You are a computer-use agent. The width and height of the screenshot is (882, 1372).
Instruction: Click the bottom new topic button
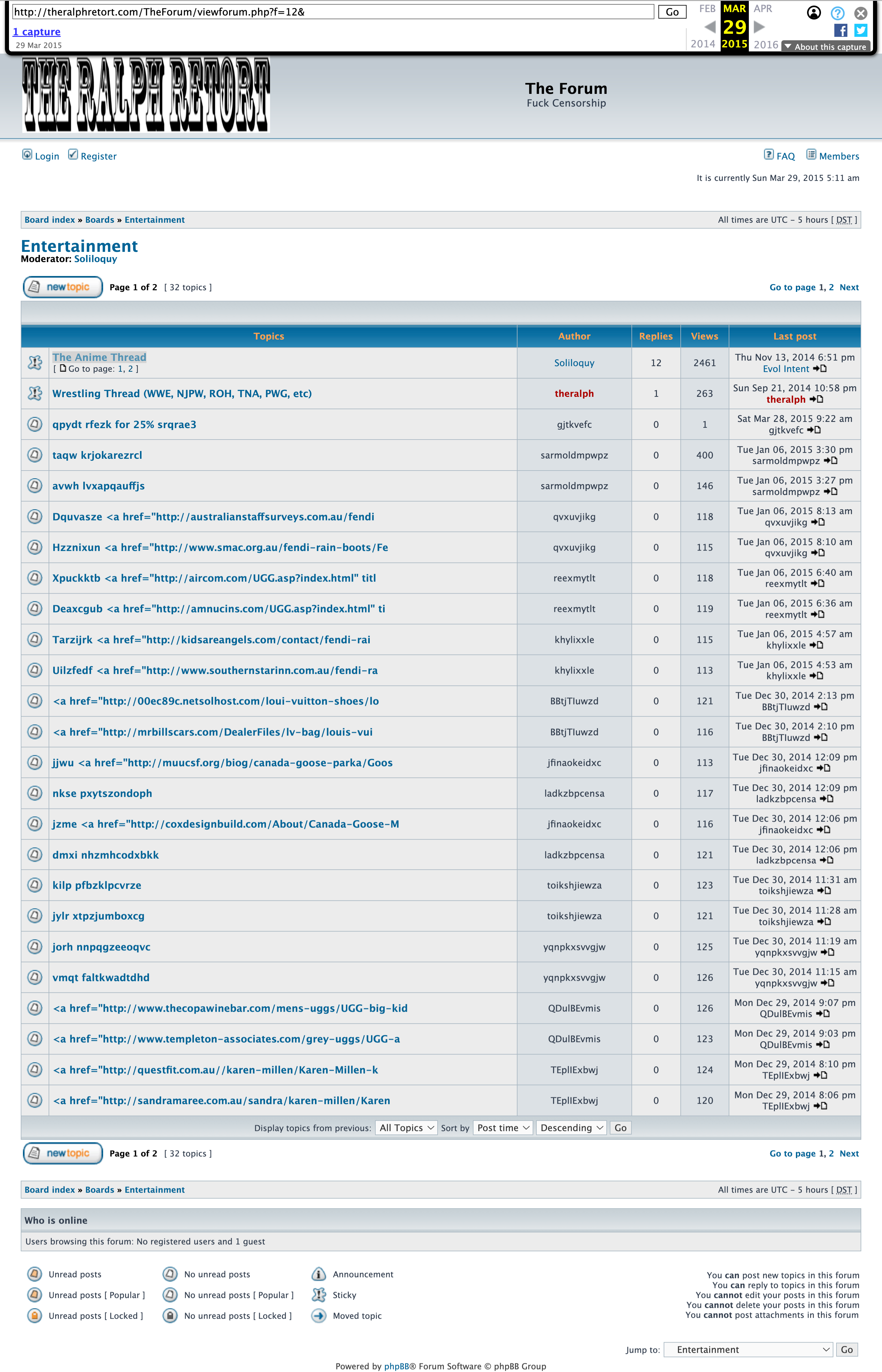[63, 1153]
